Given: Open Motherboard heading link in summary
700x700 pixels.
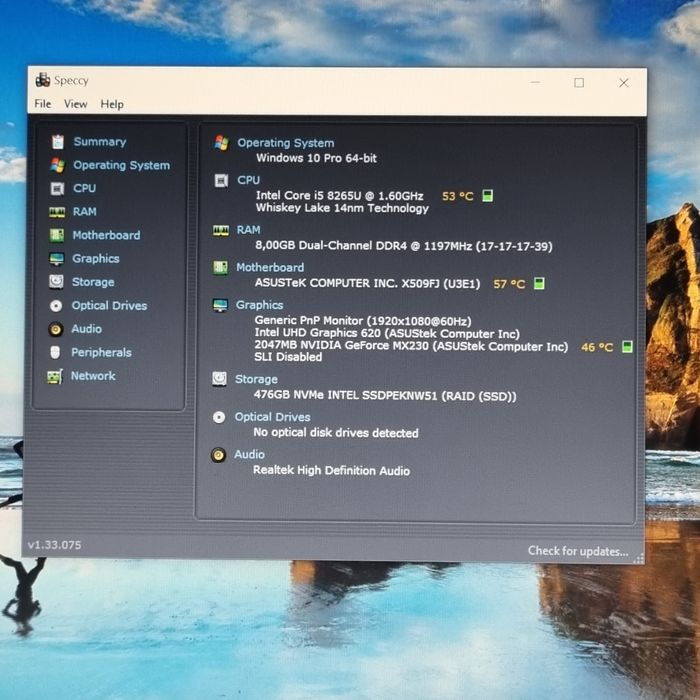Looking at the screenshot, I should (x=270, y=267).
